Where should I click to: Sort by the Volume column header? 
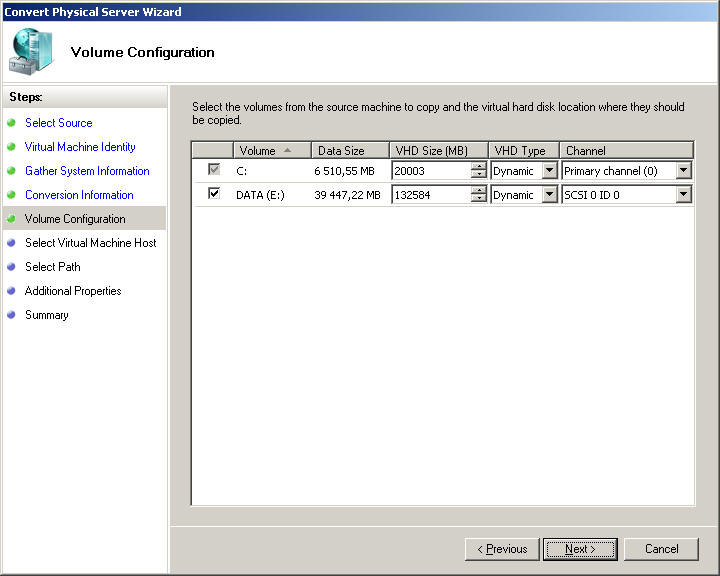[x=273, y=150]
